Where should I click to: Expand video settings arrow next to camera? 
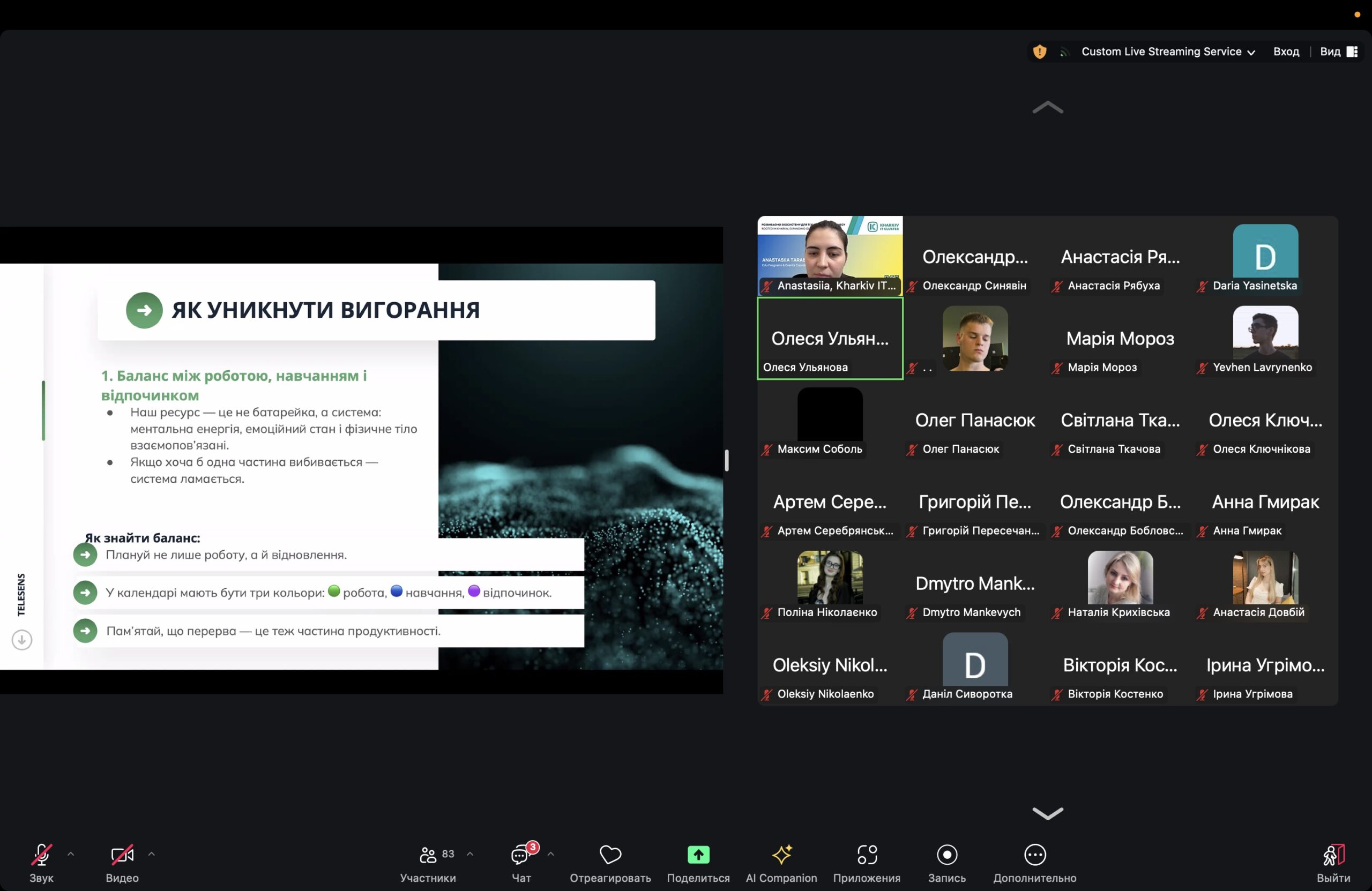(152, 853)
